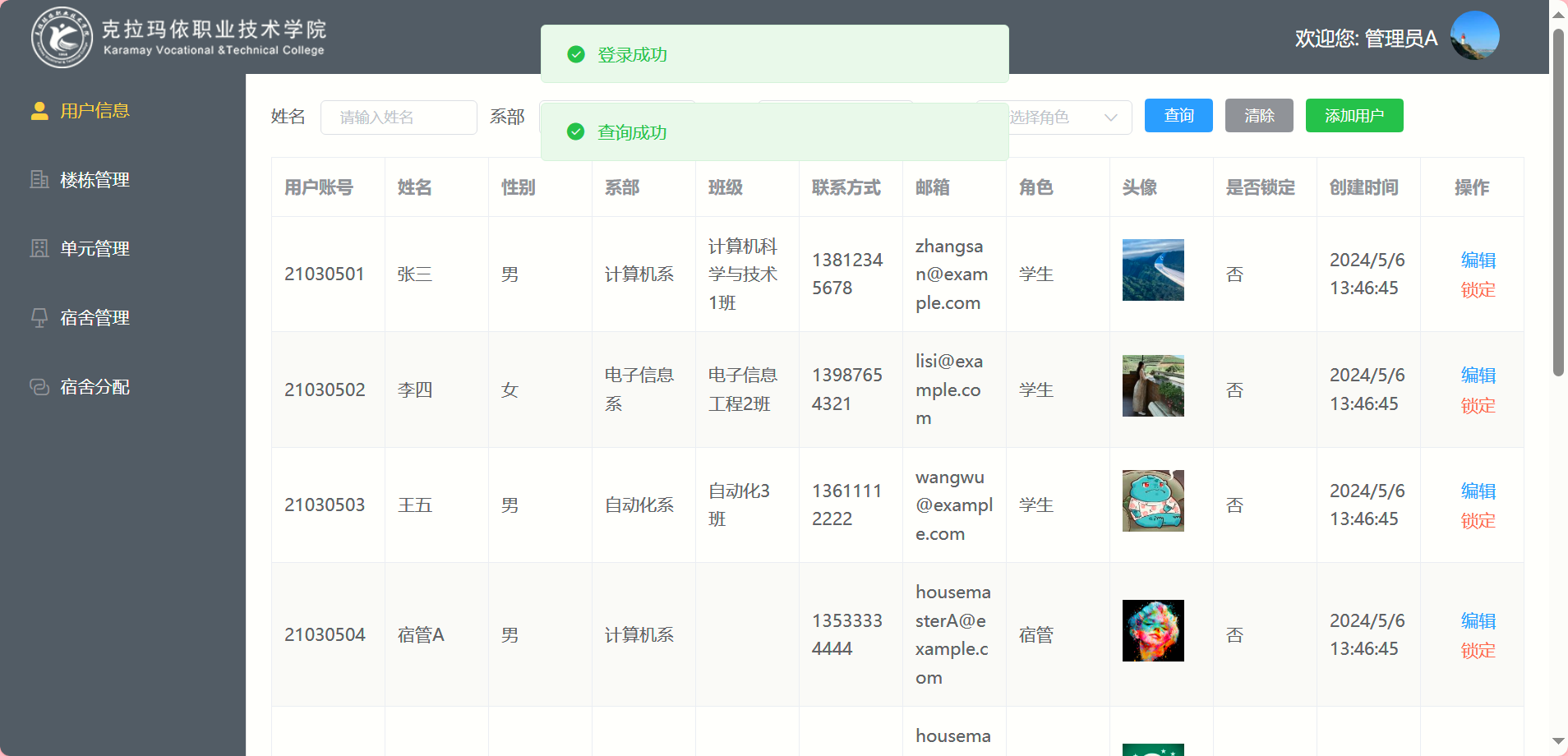Lock user 王五 via 锁定 link
Viewport: 1568px width, 756px height.
pyautogui.click(x=1478, y=521)
